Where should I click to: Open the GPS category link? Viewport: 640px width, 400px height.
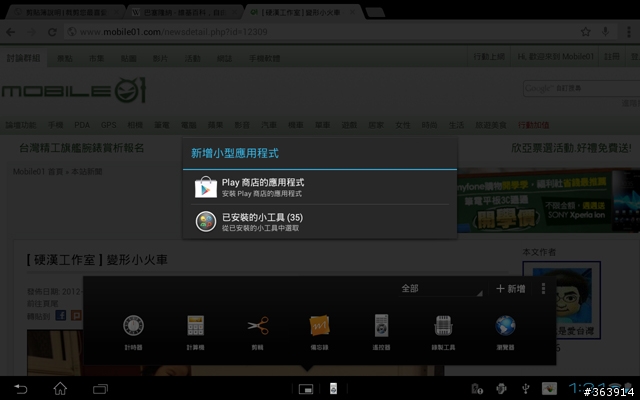coord(109,125)
